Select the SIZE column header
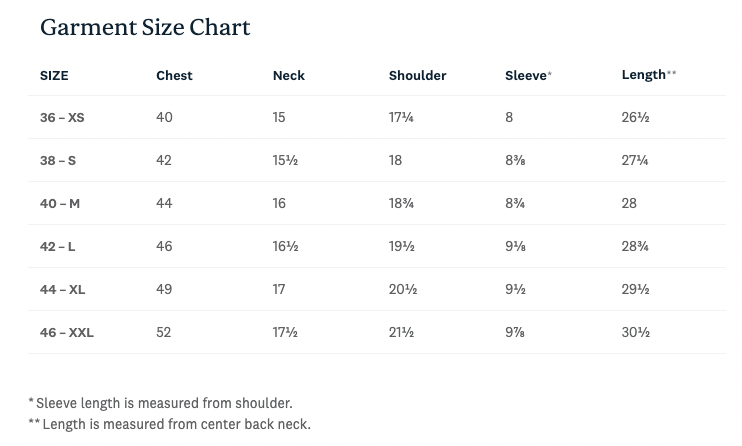742x446 pixels. click(54, 76)
